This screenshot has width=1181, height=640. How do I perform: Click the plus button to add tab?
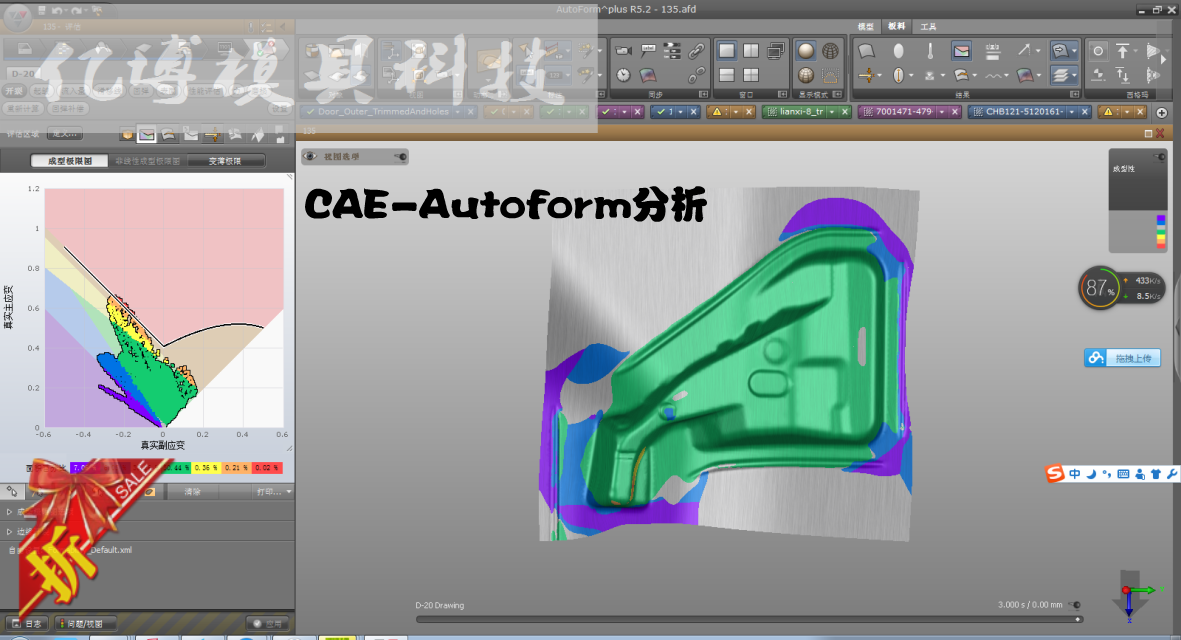click(1161, 111)
